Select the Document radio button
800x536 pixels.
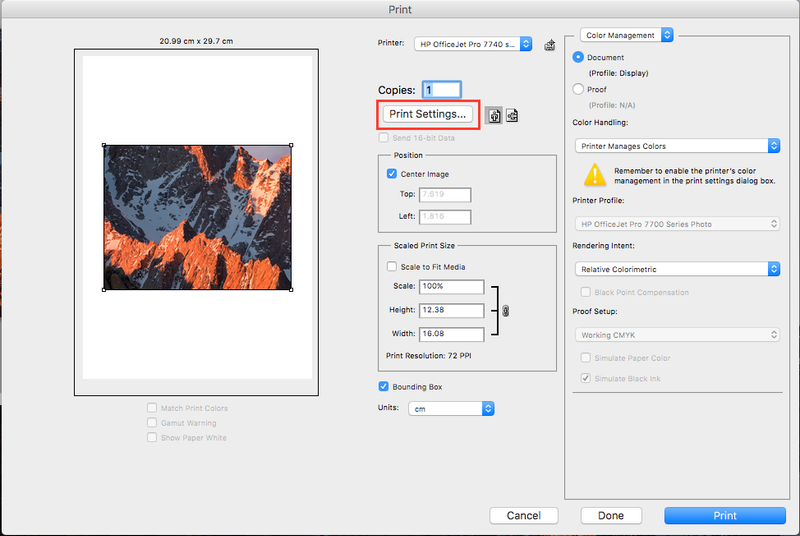(x=578, y=57)
